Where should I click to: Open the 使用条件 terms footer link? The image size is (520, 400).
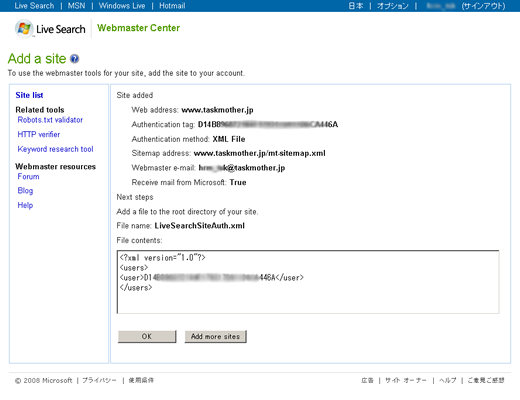click(x=141, y=380)
